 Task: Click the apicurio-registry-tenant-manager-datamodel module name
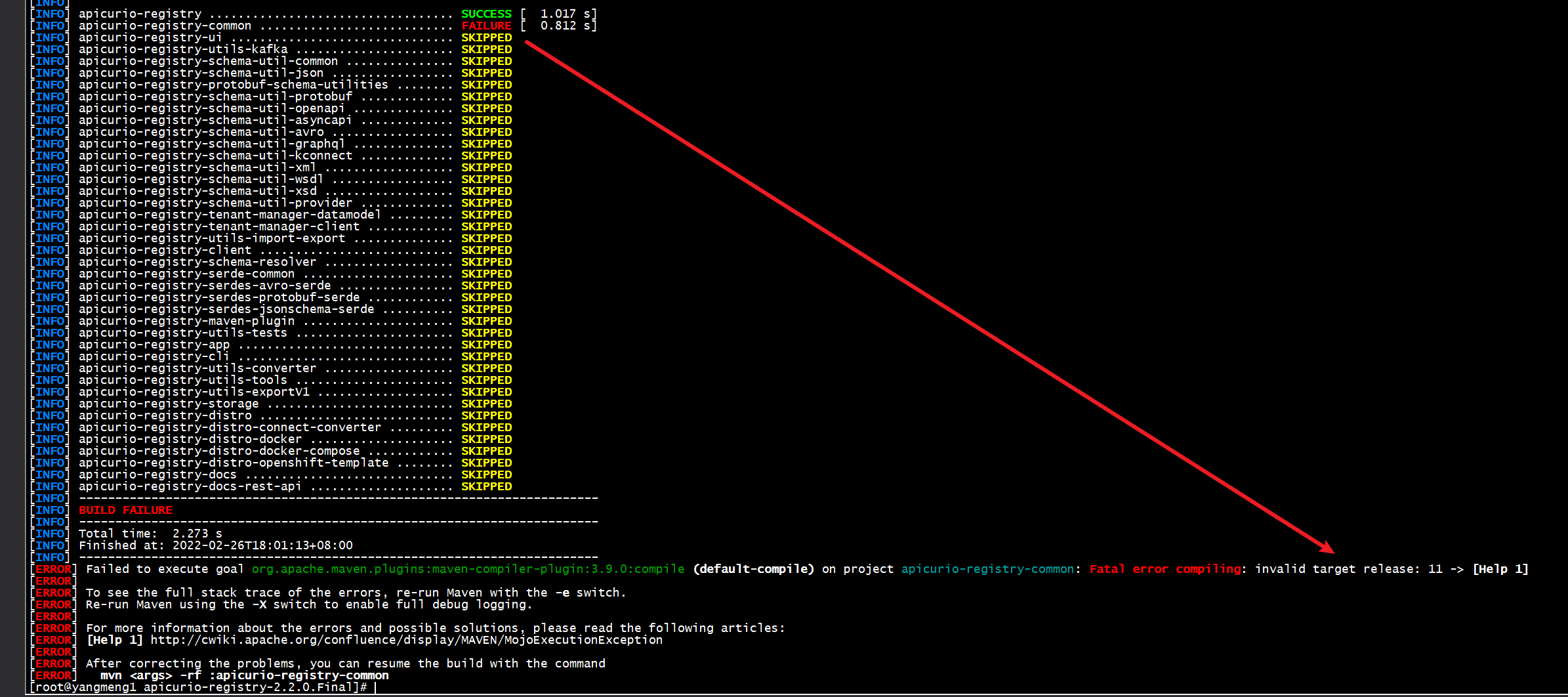click(x=230, y=215)
